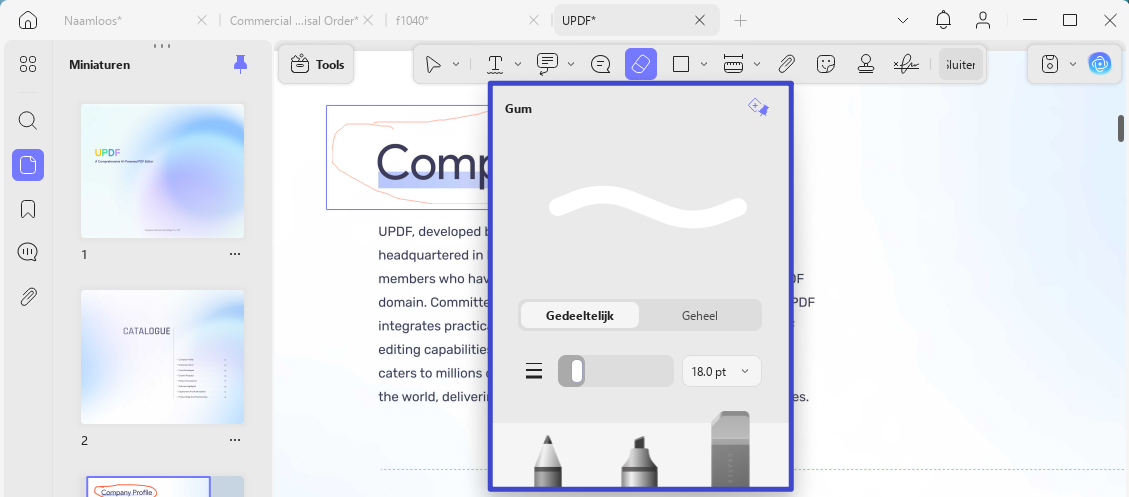Expand the shape tool dropdown arrow
This screenshot has height=497, width=1129.
[x=704, y=64]
